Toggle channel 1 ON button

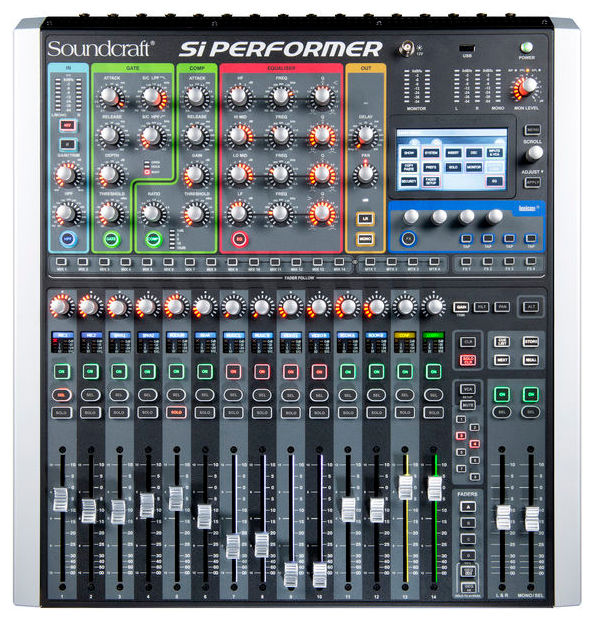pyautogui.click(x=62, y=372)
